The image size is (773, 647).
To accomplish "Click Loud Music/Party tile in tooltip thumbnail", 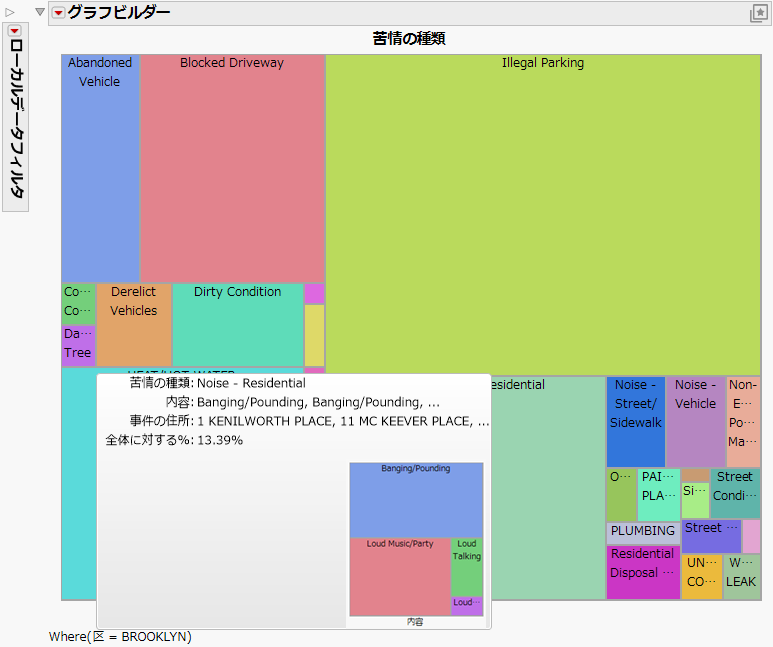I will coord(400,576).
